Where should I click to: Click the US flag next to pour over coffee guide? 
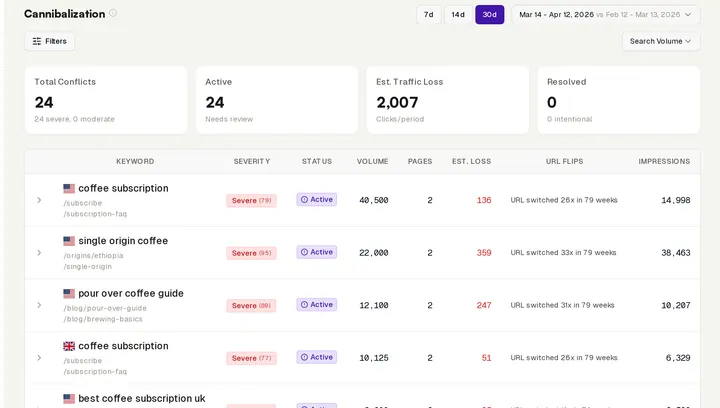tap(69, 293)
